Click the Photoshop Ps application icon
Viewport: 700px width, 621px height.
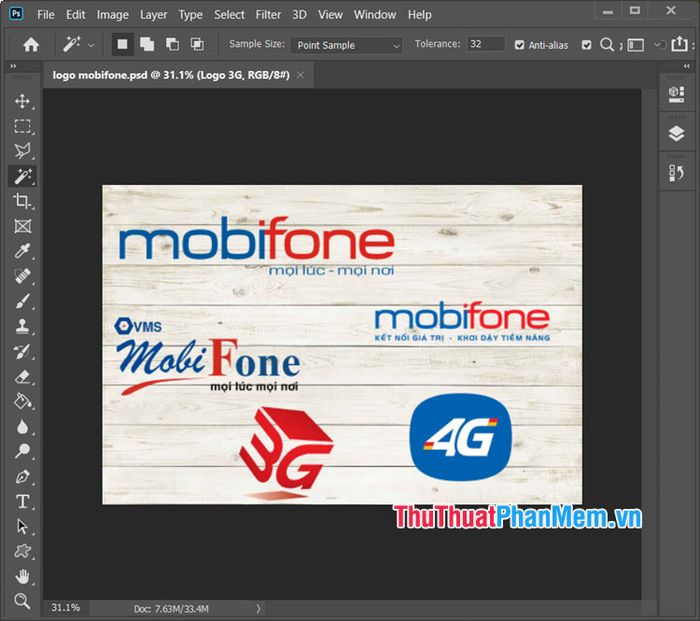click(16, 14)
